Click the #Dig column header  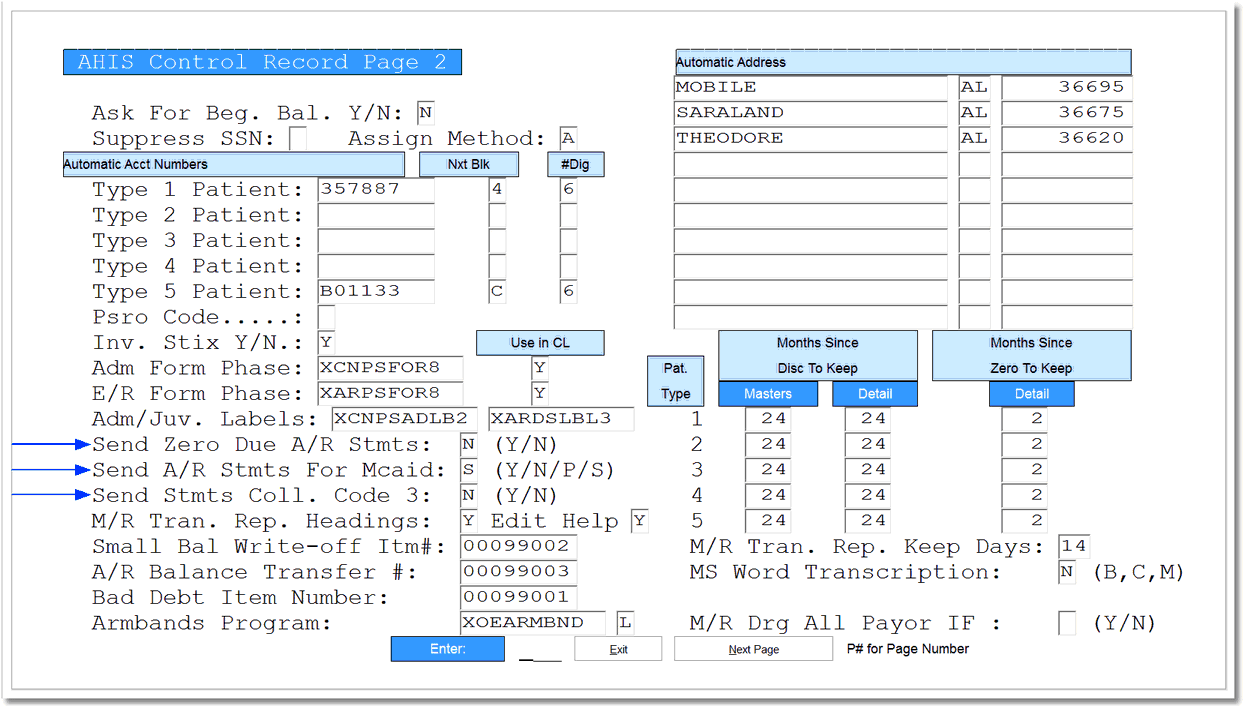tap(576, 164)
